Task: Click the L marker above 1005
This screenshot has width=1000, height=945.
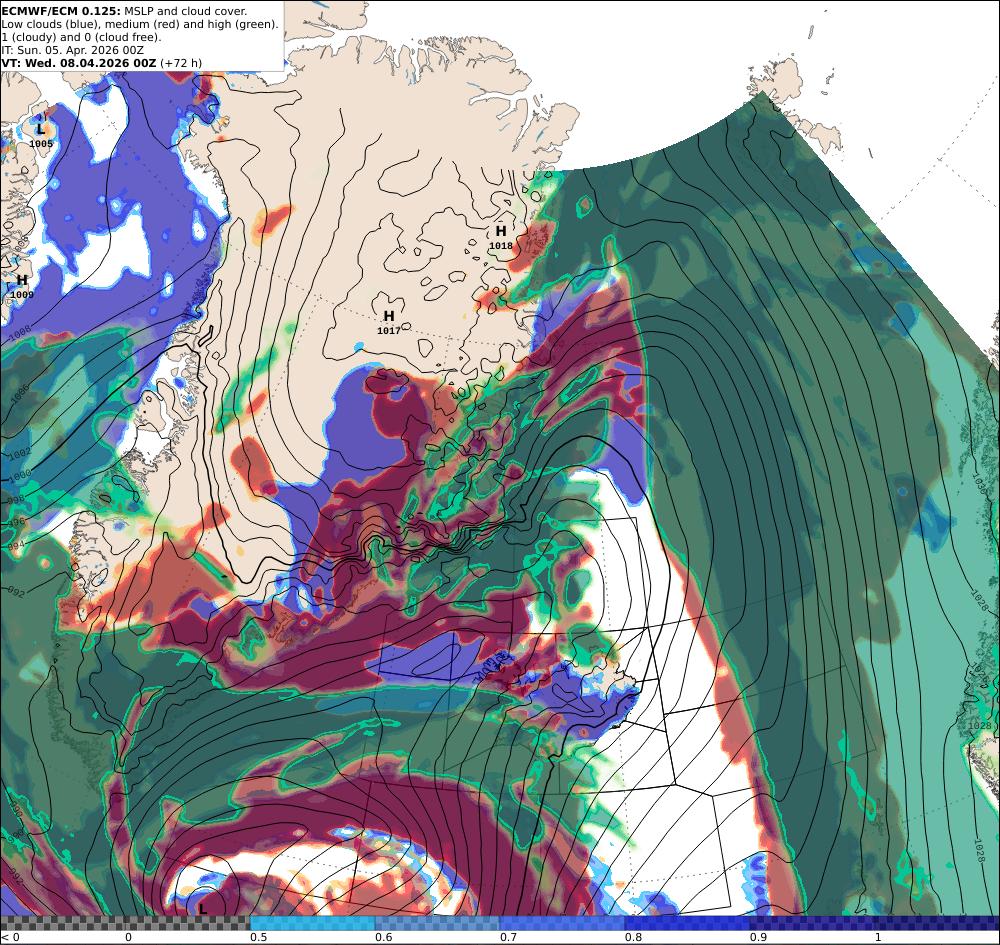Action: [41, 129]
